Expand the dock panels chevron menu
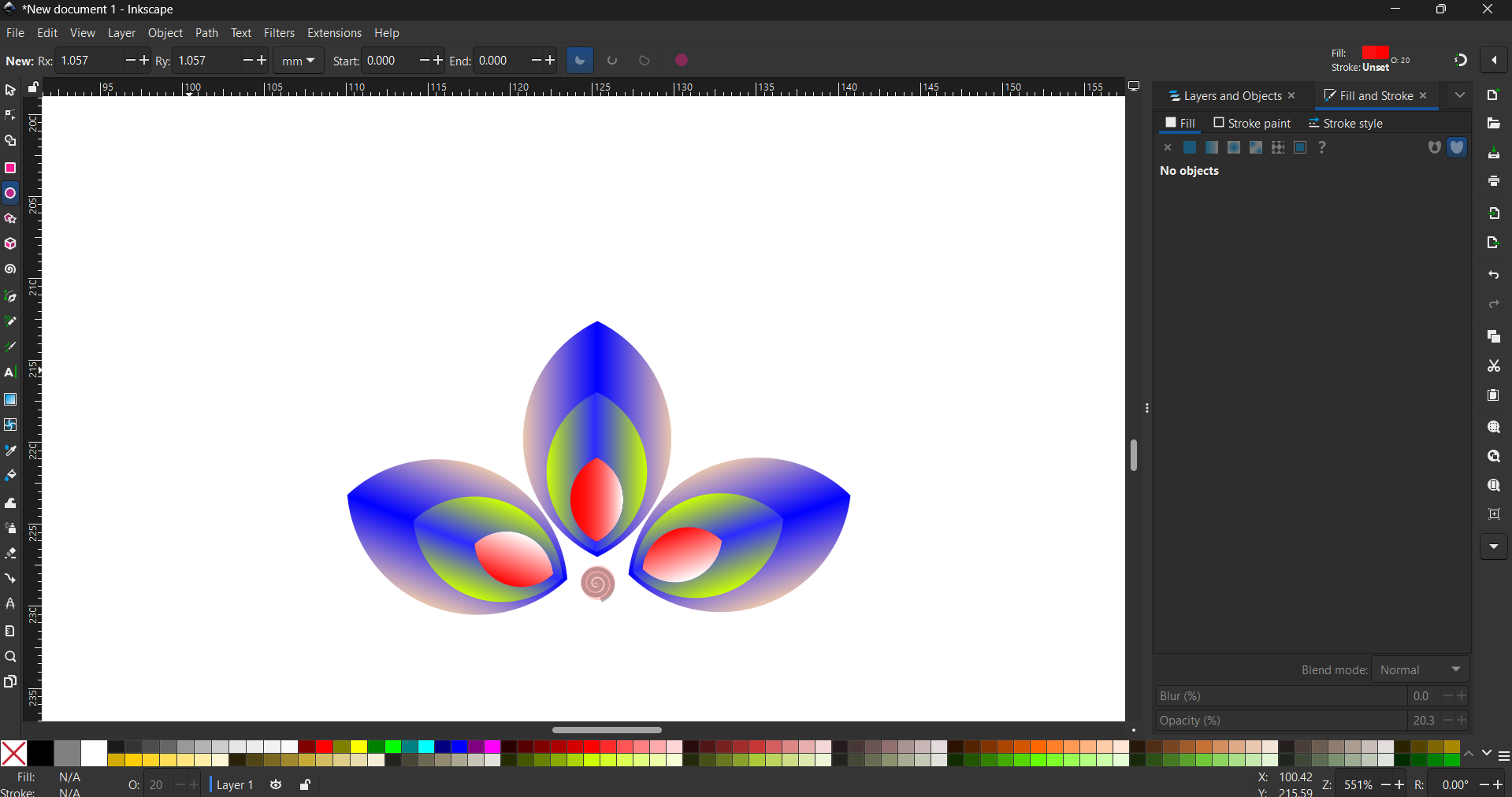This screenshot has width=1512, height=797. click(1460, 95)
